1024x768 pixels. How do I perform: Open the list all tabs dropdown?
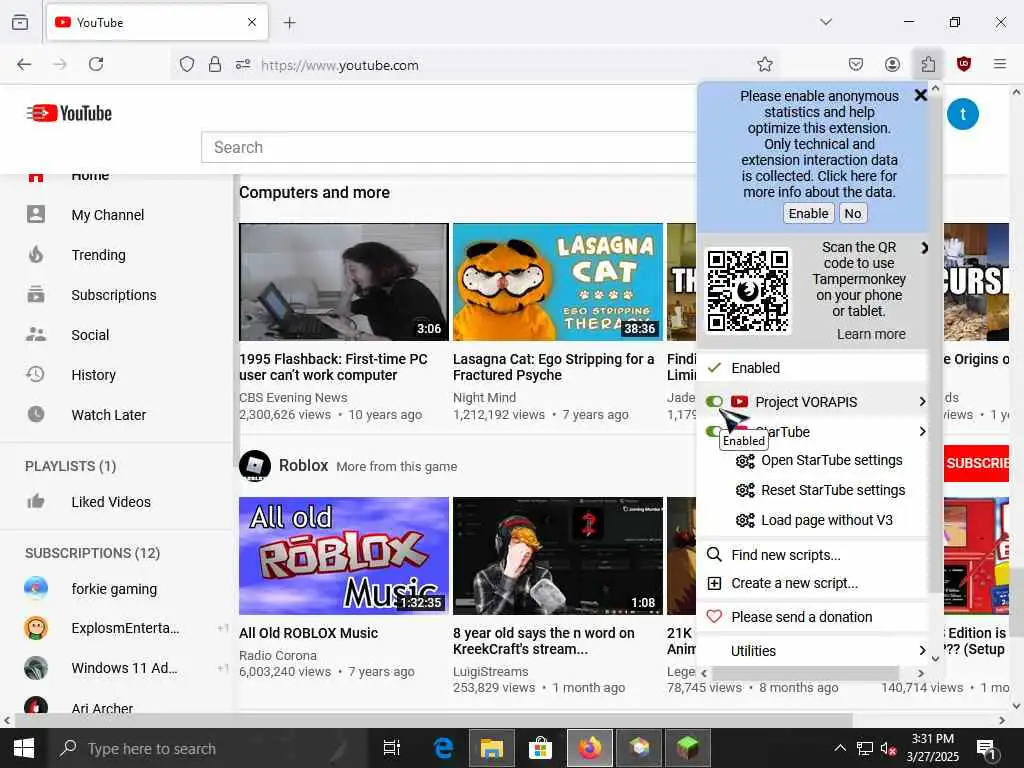point(826,22)
